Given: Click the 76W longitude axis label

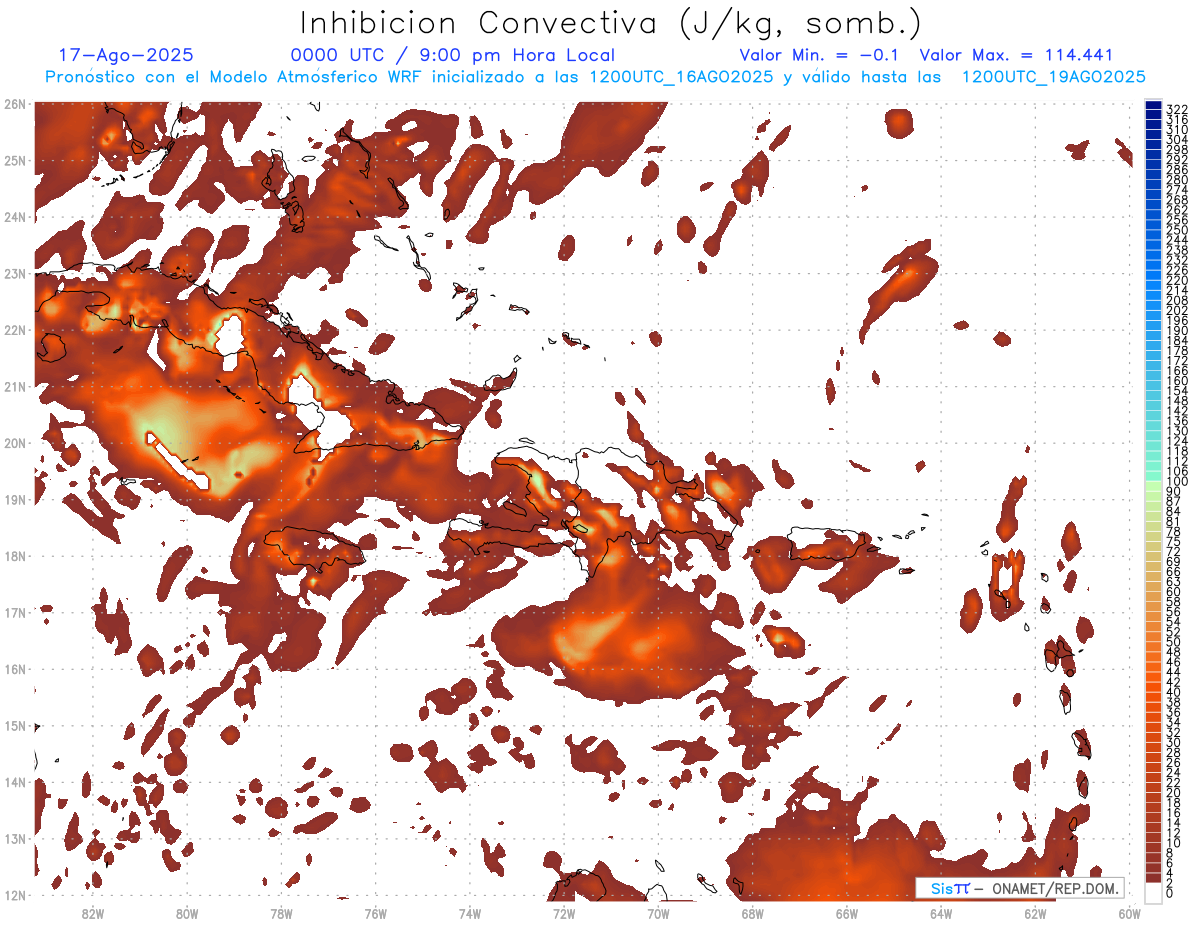Looking at the screenshot, I should (376, 913).
